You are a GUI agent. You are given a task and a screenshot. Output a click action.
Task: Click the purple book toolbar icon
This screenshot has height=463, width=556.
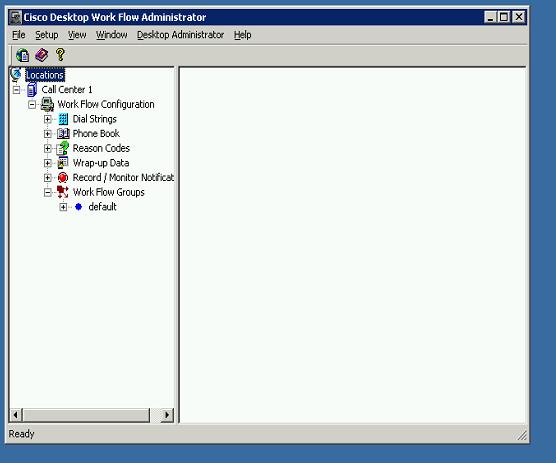tap(41, 55)
